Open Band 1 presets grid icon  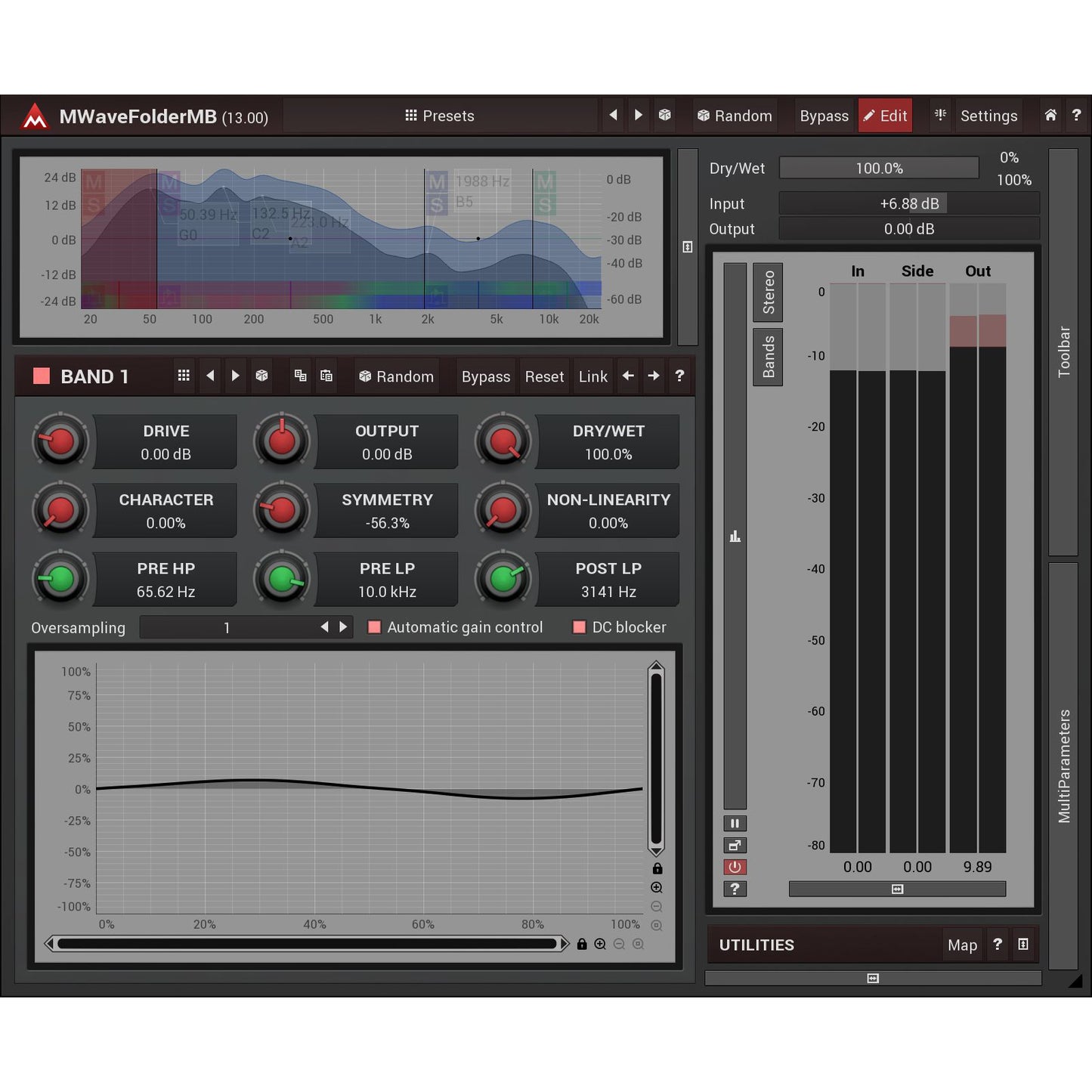click(x=184, y=376)
